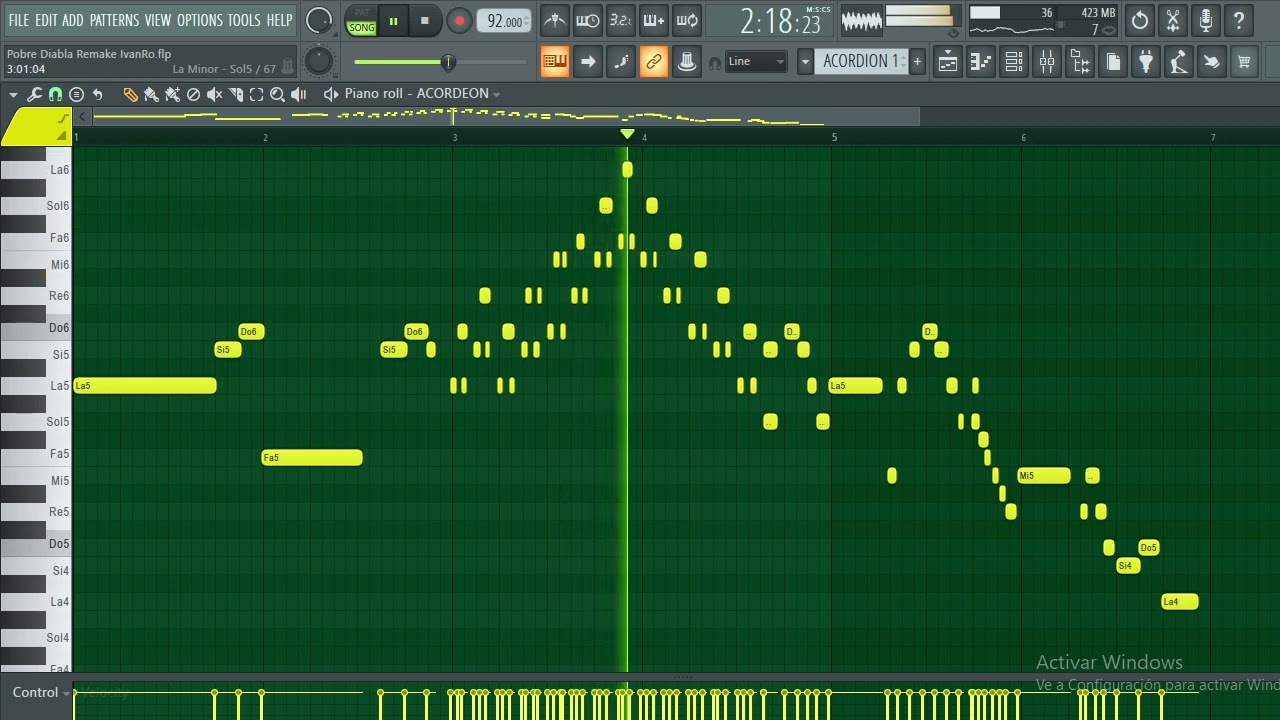Open the Channel rack icon
The width and height of the screenshot is (1280, 720).
click(1014, 62)
